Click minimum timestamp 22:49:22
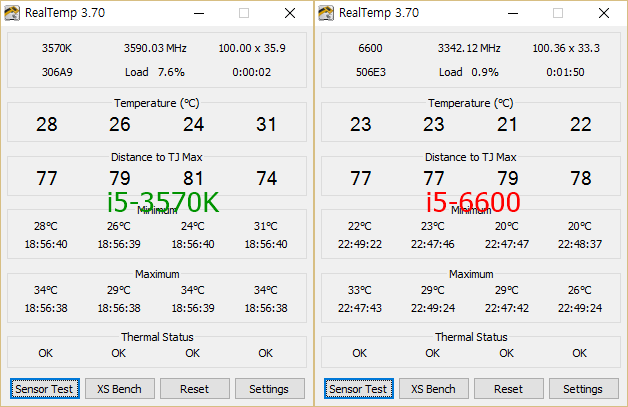 [360, 244]
